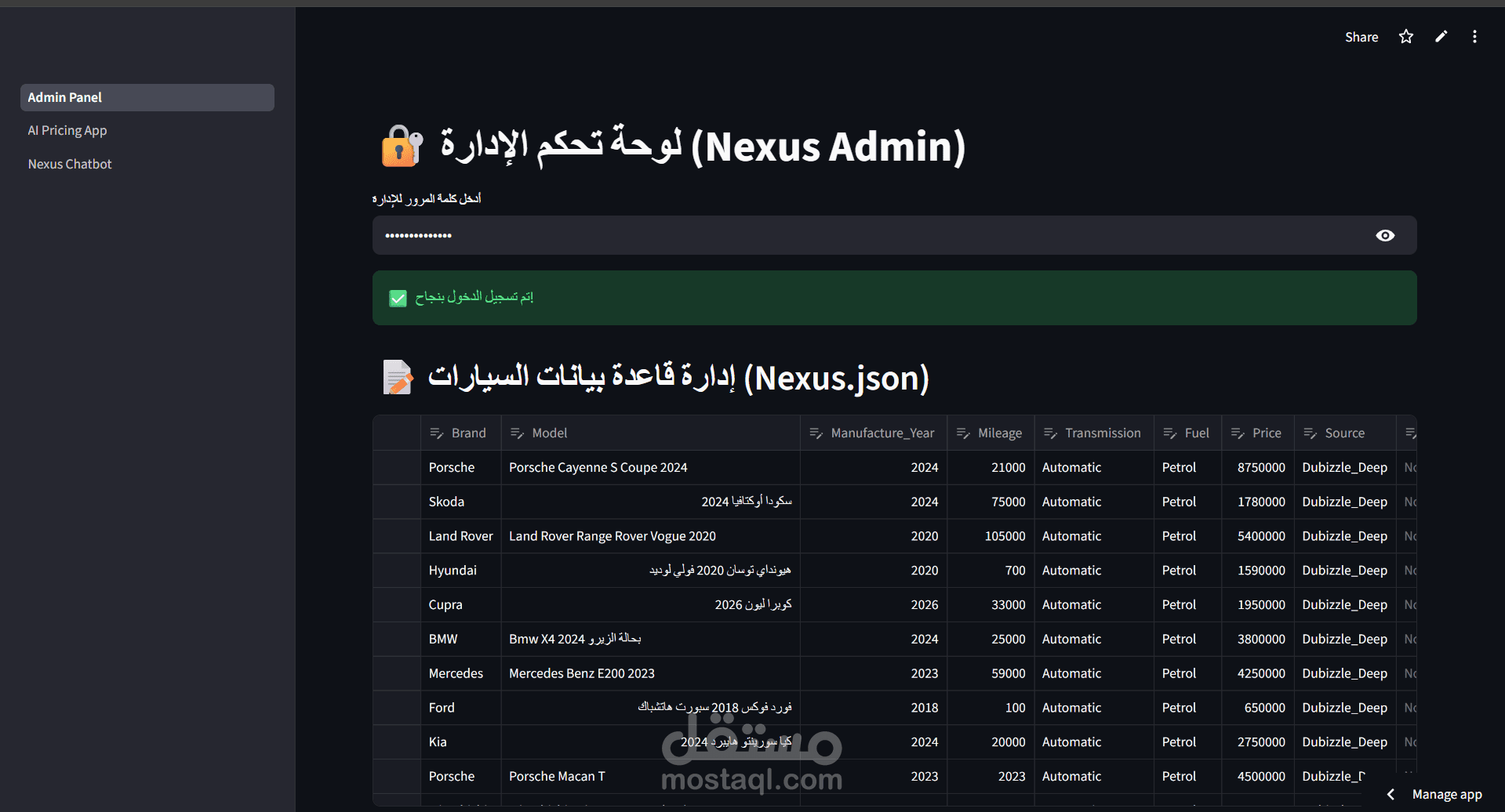The image size is (1505, 812).
Task: Click the mileage cell '59000'
Action: (991, 673)
